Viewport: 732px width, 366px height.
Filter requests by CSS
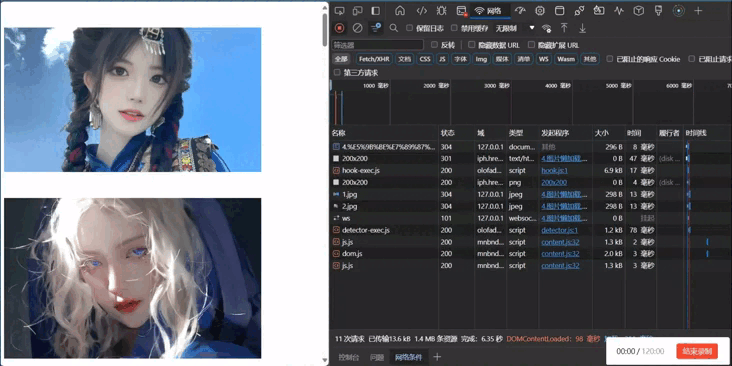(425, 59)
